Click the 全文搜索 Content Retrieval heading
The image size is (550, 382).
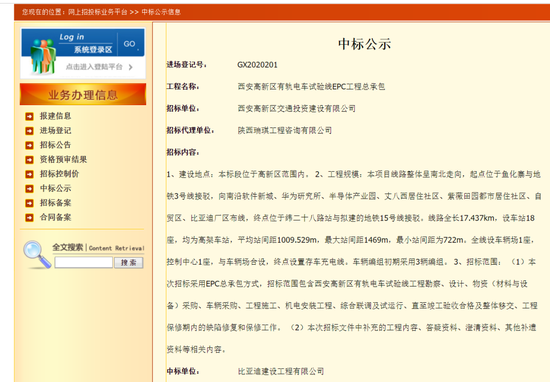(x=98, y=248)
